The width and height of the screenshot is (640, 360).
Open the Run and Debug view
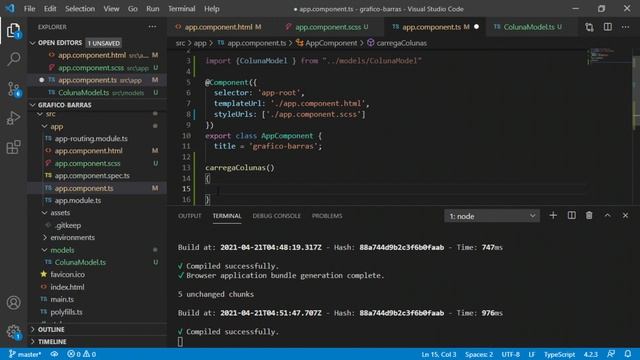click(x=13, y=118)
